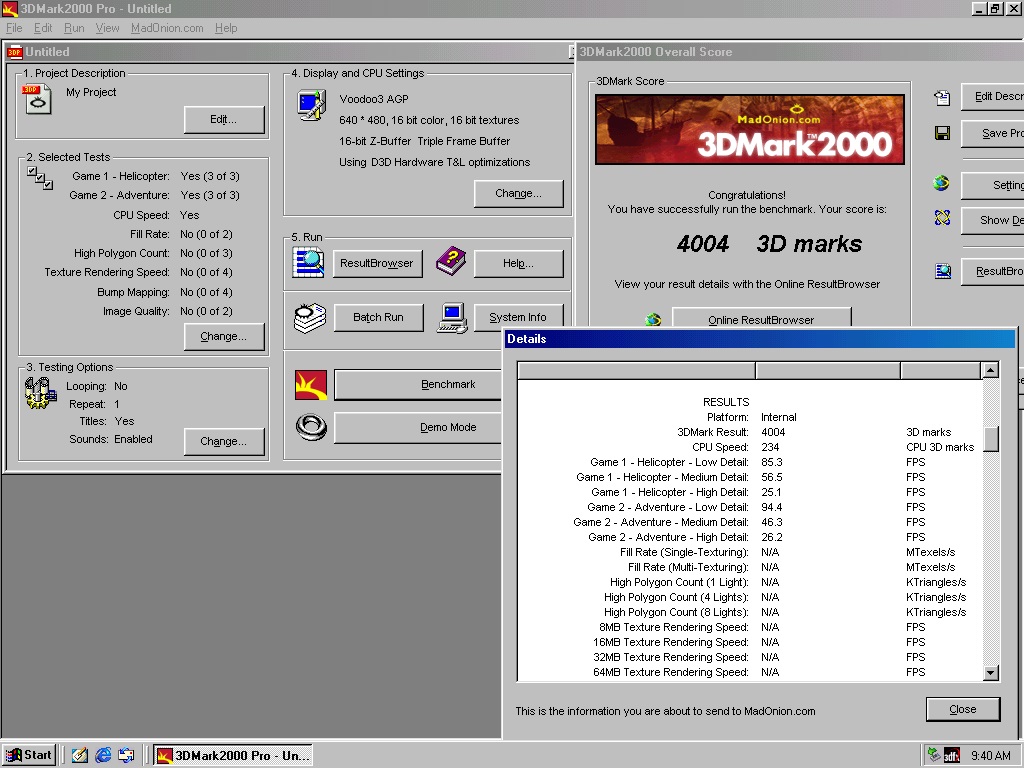Click the ResultBrowser magnifier icon
The width and height of the screenshot is (1024, 768).
[308, 263]
